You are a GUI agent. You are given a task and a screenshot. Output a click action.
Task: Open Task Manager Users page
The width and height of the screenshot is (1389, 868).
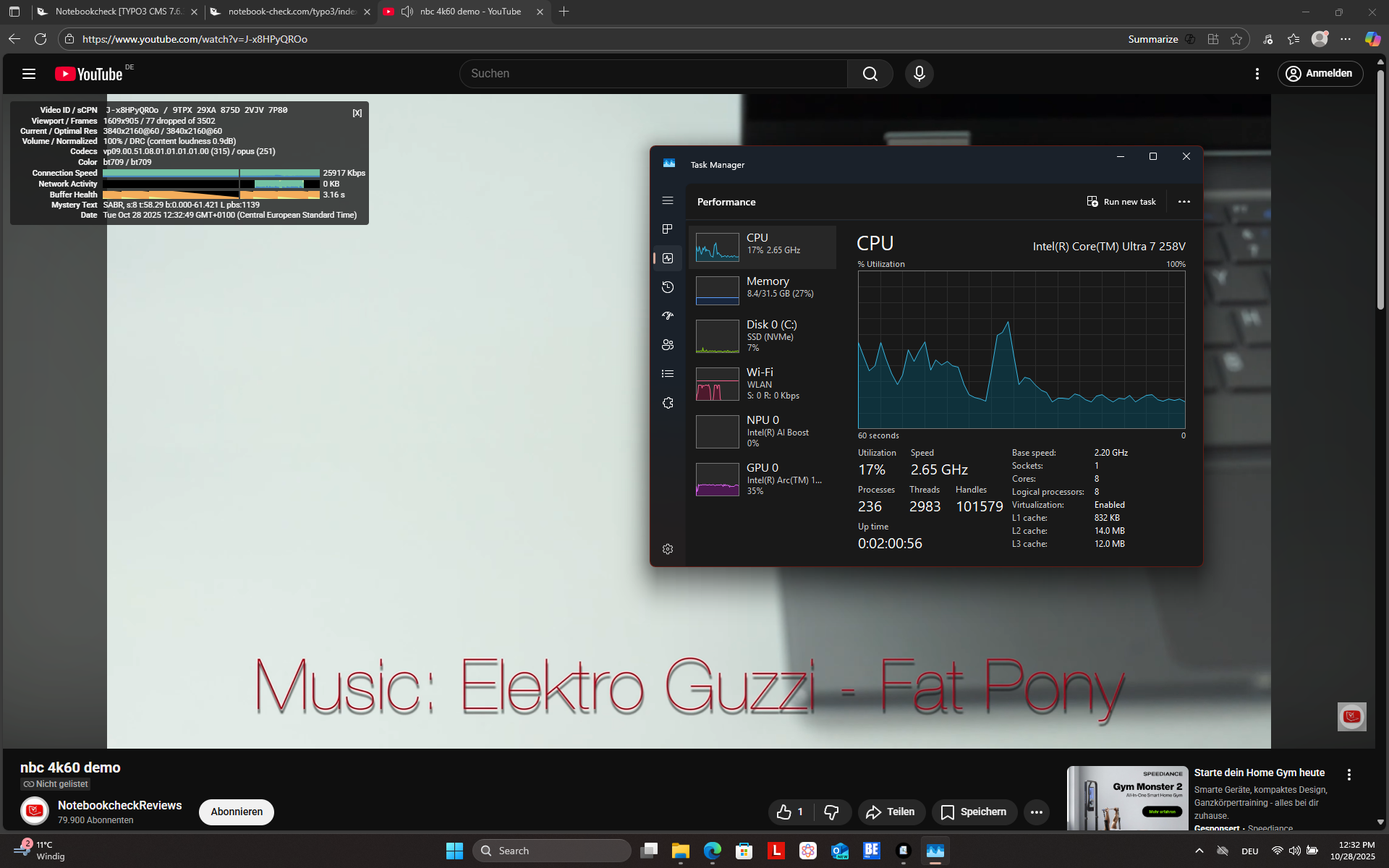pos(668,345)
